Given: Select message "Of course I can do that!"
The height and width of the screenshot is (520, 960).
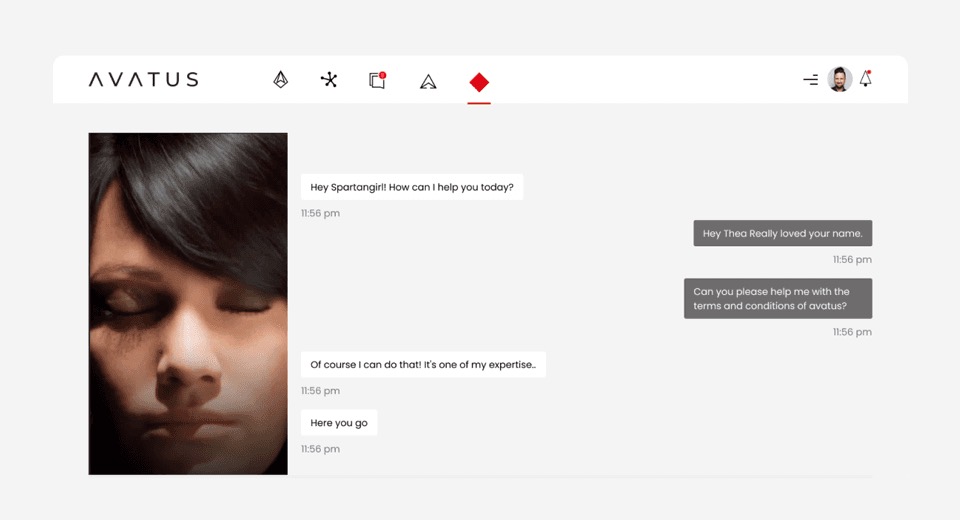Looking at the screenshot, I should tap(423, 364).
